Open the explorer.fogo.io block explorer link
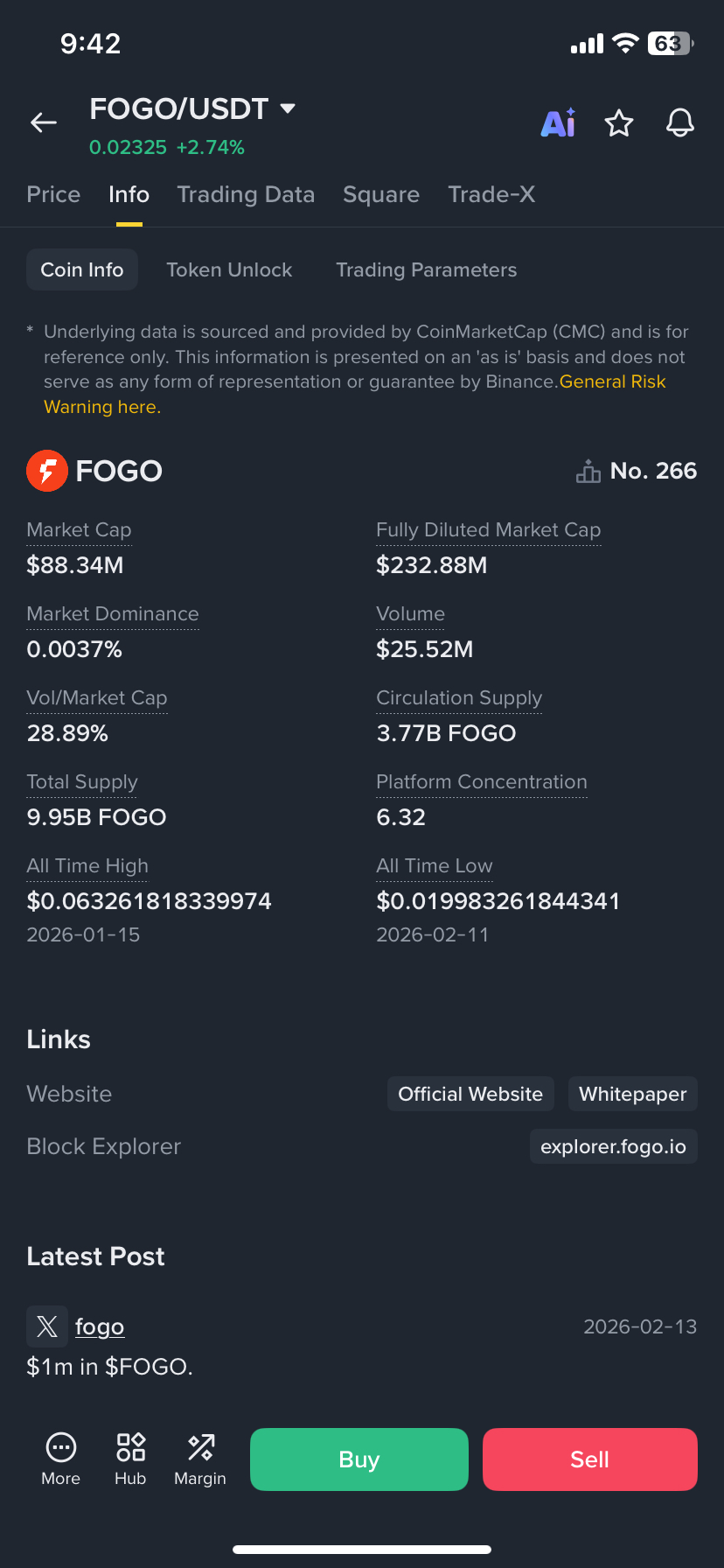This screenshot has width=724, height=1568. pyautogui.click(x=613, y=1146)
